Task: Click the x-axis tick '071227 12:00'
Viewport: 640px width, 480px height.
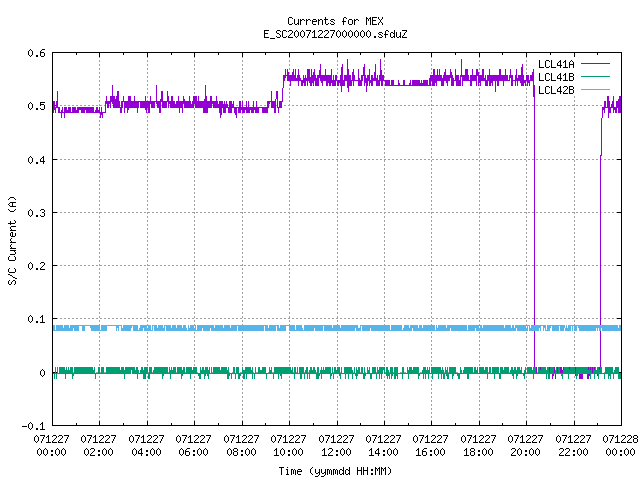Action: (x=336, y=446)
